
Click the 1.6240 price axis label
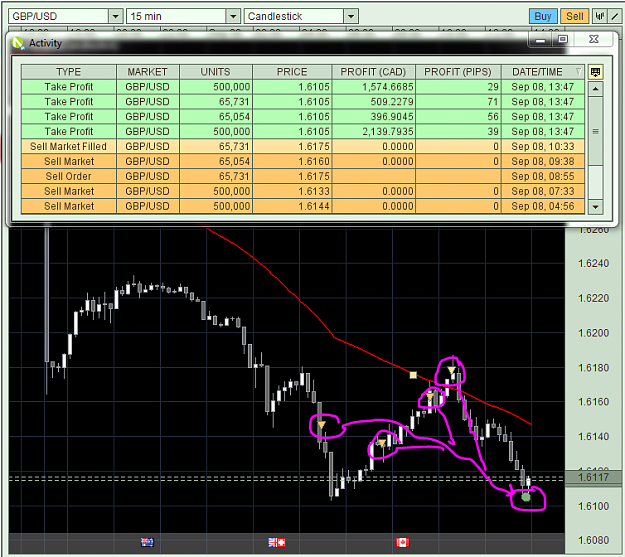click(594, 264)
